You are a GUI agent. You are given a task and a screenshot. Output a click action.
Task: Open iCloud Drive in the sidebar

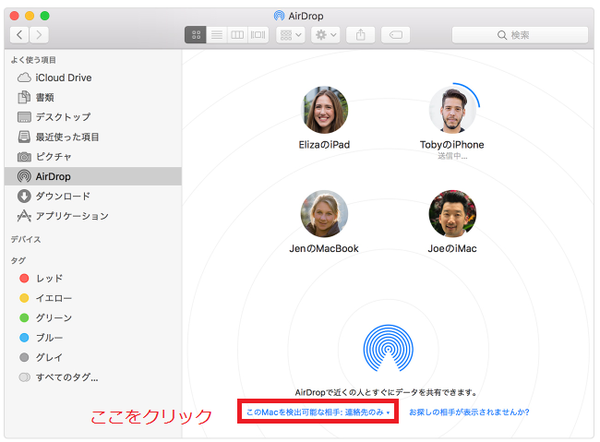(x=66, y=77)
